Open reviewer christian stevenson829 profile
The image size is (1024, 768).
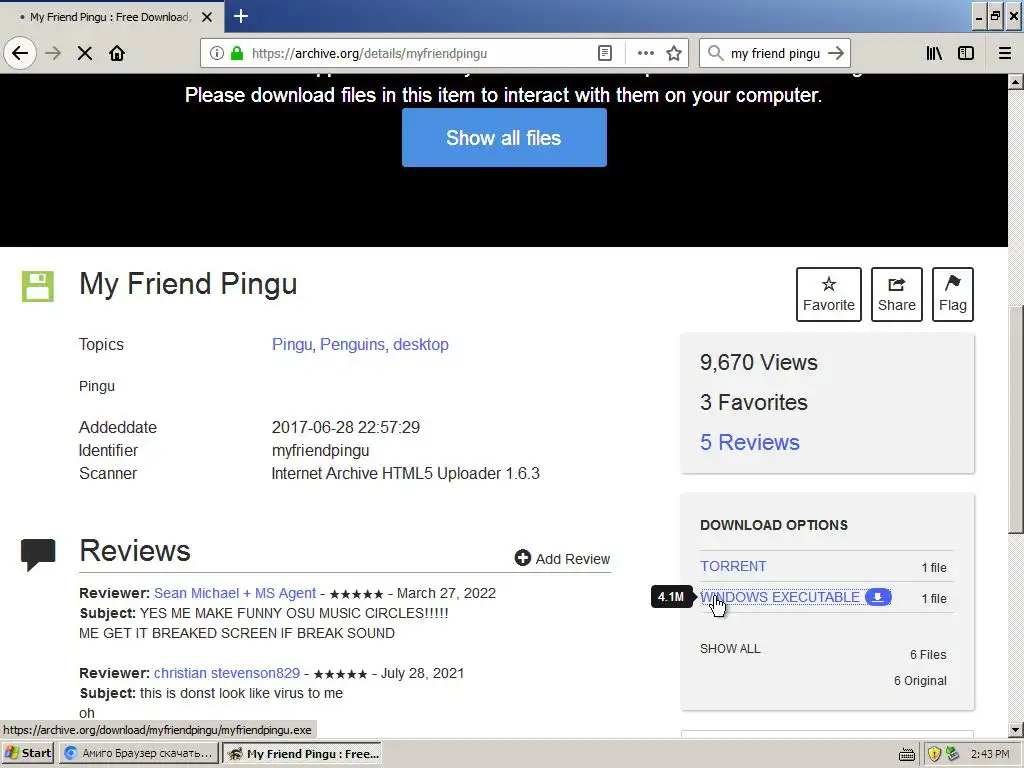click(x=227, y=673)
